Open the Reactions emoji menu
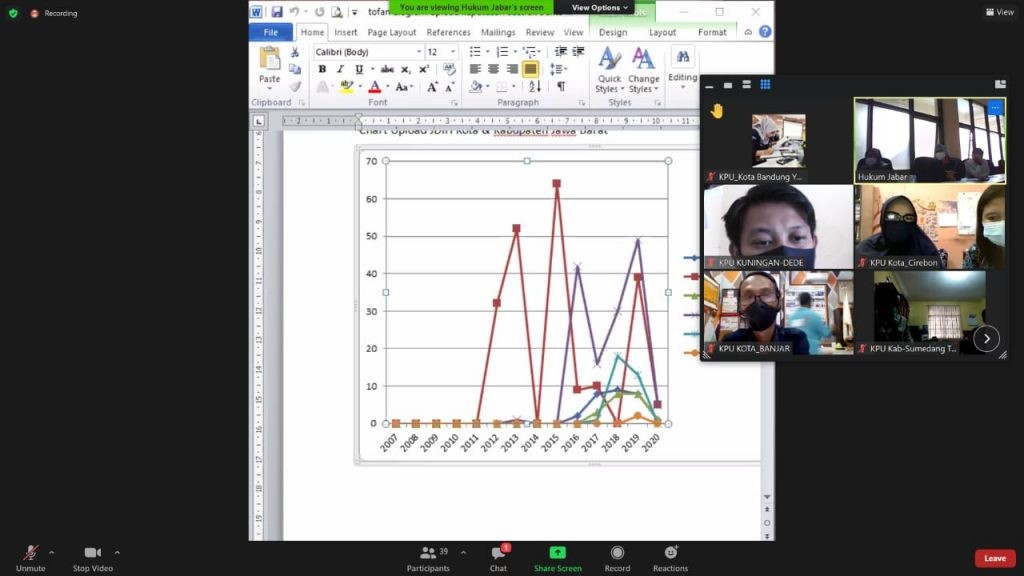This screenshot has height=576, width=1024. (x=670, y=553)
